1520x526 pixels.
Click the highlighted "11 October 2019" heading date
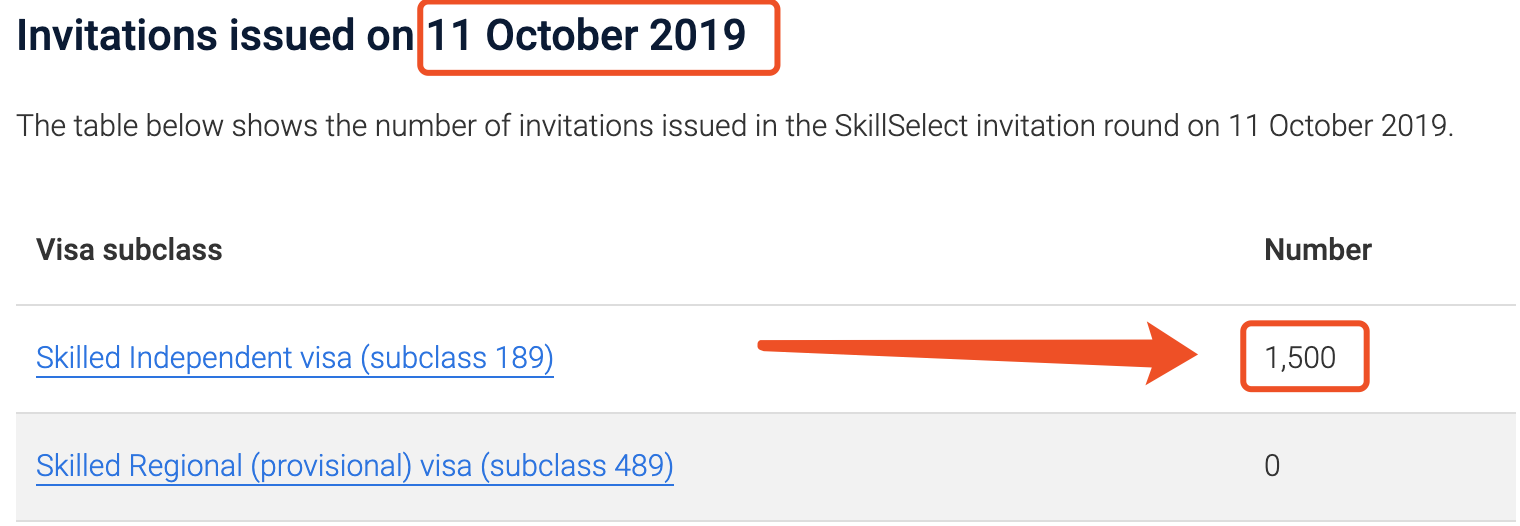tap(588, 36)
